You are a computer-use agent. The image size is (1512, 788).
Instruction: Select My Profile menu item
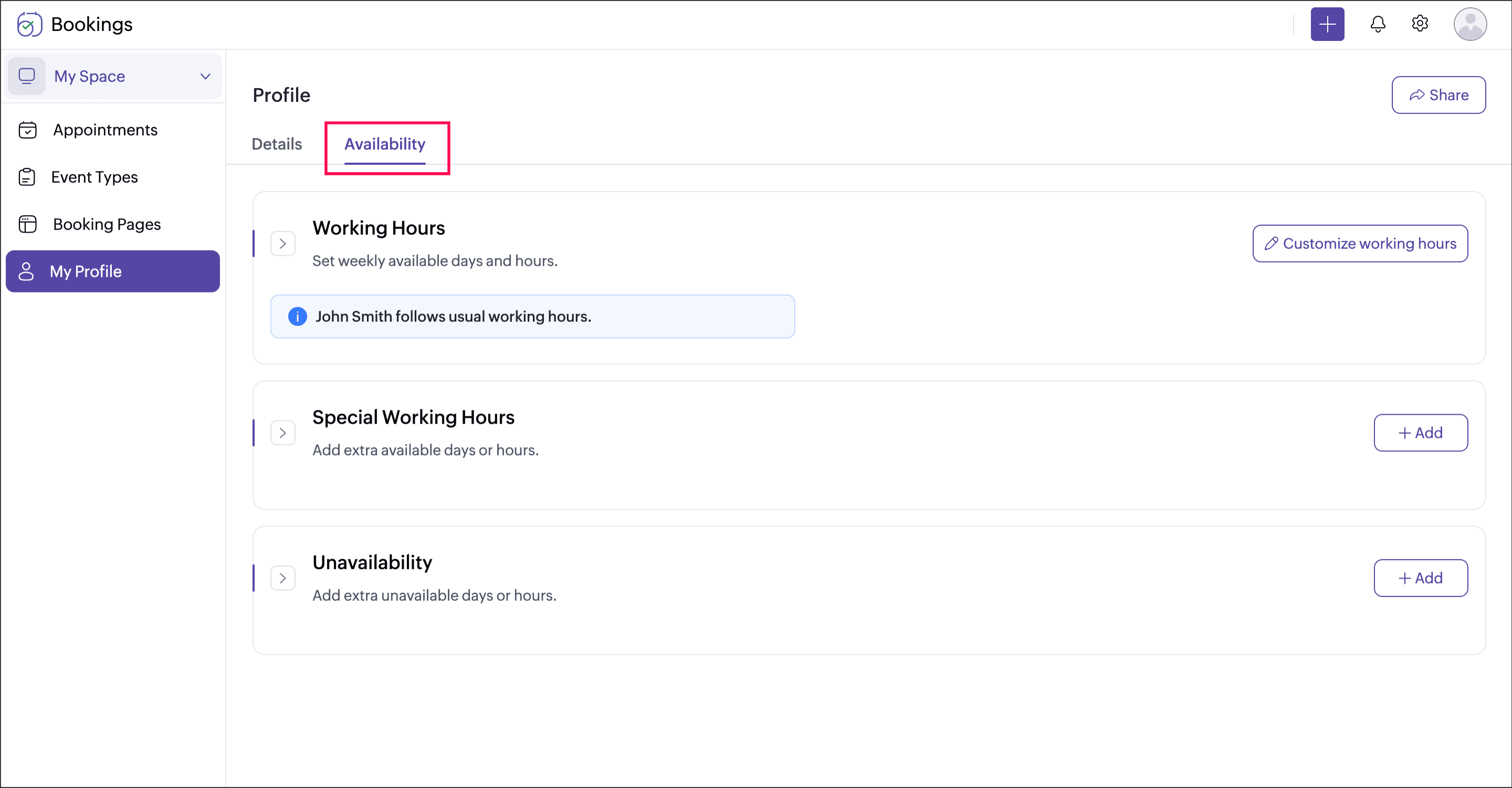coord(113,271)
